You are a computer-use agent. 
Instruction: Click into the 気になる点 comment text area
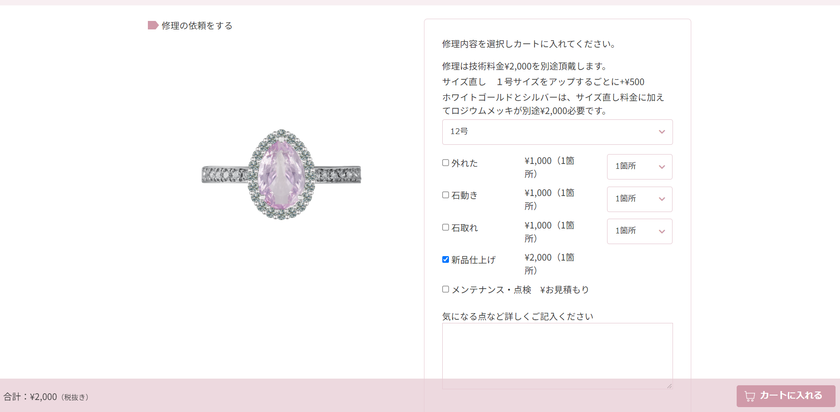[557, 356]
